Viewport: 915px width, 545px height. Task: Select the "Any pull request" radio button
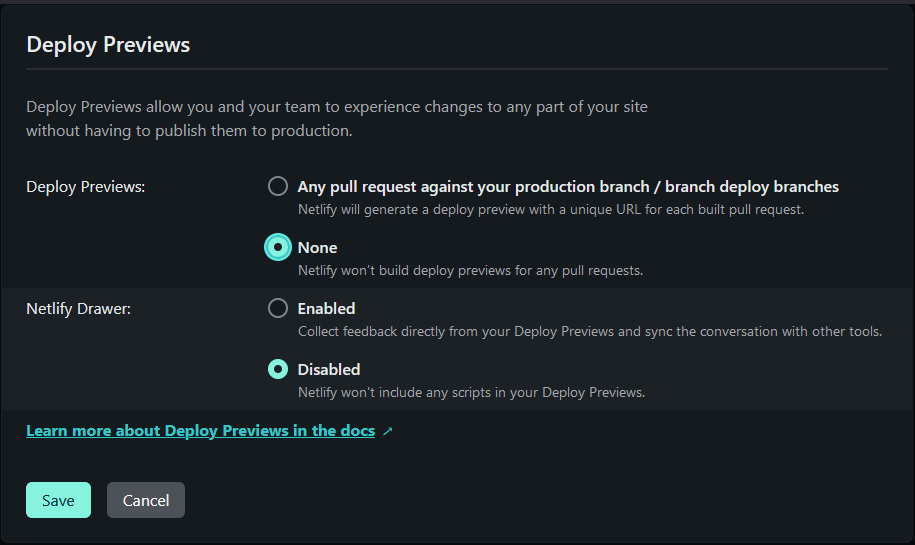278,187
